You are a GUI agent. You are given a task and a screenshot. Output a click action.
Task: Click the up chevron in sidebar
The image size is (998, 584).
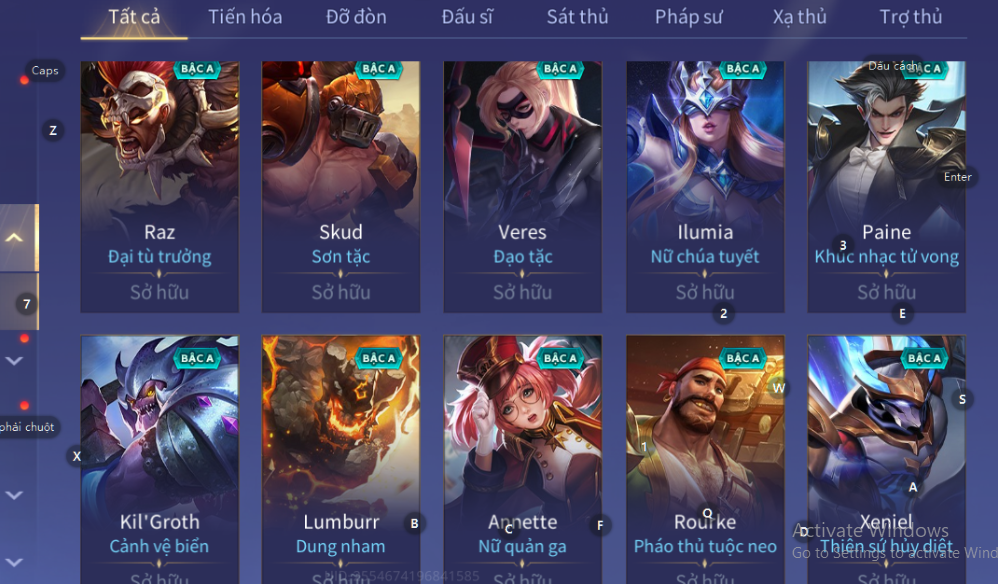pos(15,238)
